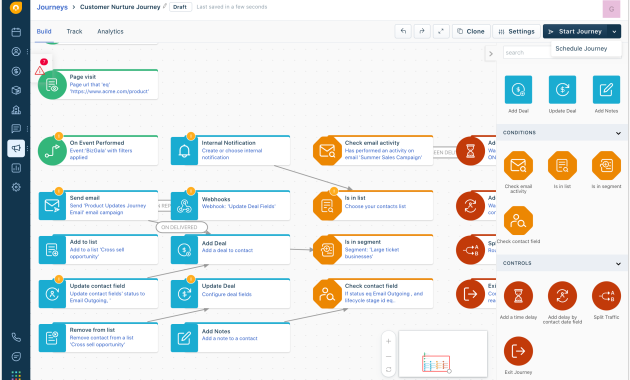The width and height of the screenshot is (630, 380).
Task: Select the Is in list condition icon
Action: pos(562,165)
